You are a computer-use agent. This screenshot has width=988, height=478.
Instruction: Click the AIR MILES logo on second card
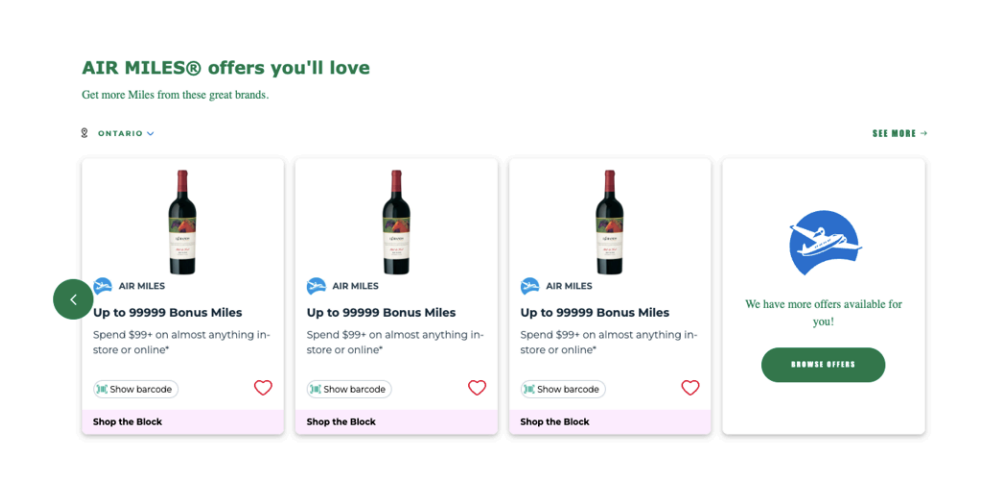click(x=316, y=286)
